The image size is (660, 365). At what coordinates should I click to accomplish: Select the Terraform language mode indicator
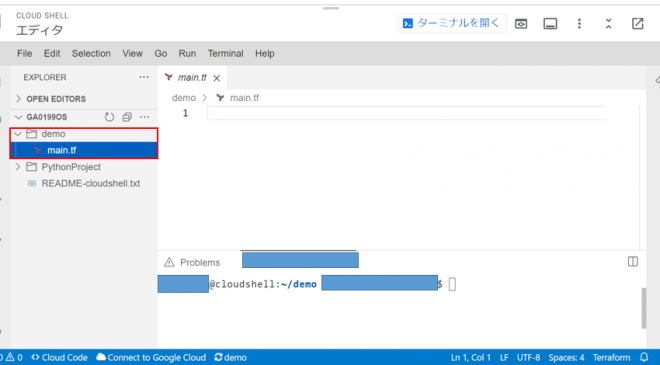(x=612, y=357)
